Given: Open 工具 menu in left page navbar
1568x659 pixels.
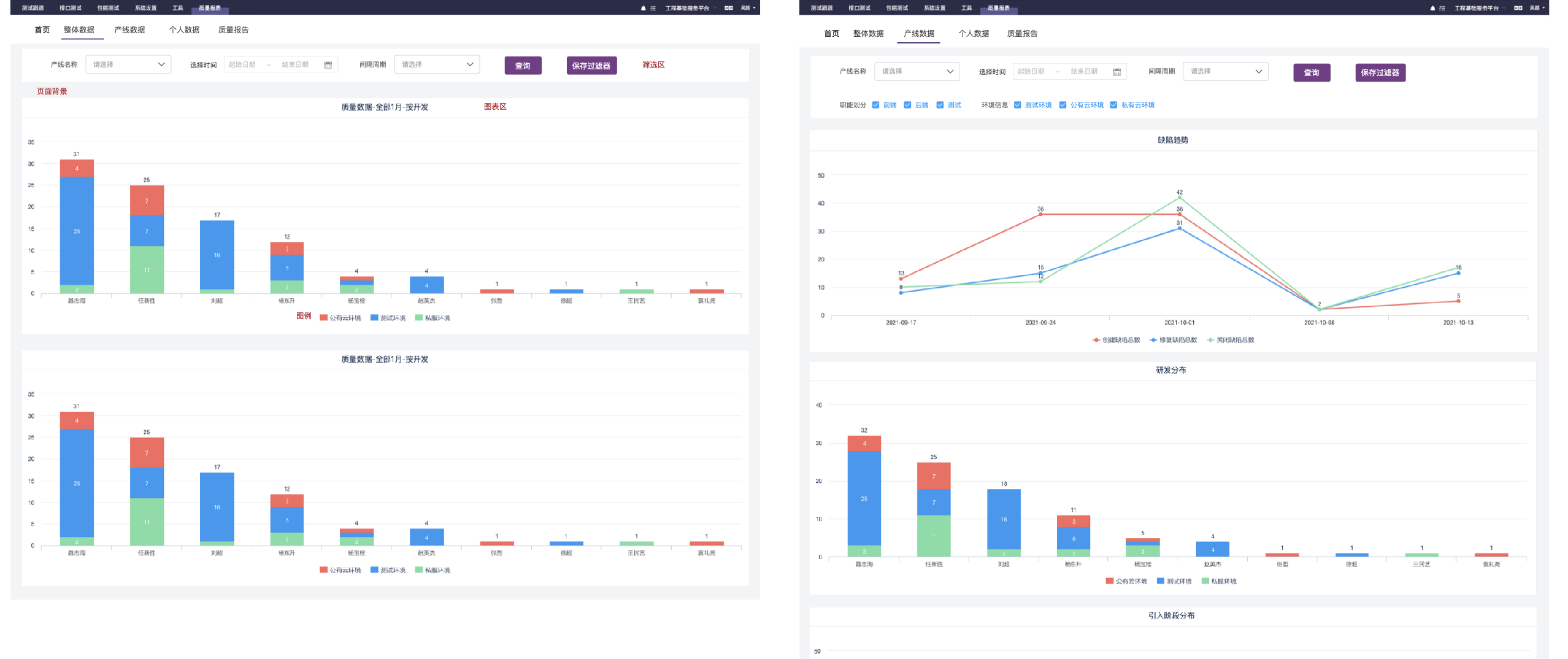Looking at the screenshot, I should pos(178,8).
